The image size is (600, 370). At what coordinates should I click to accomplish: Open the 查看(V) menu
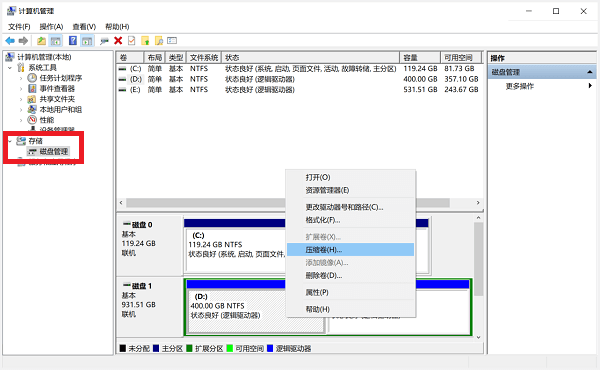pos(84,27)
